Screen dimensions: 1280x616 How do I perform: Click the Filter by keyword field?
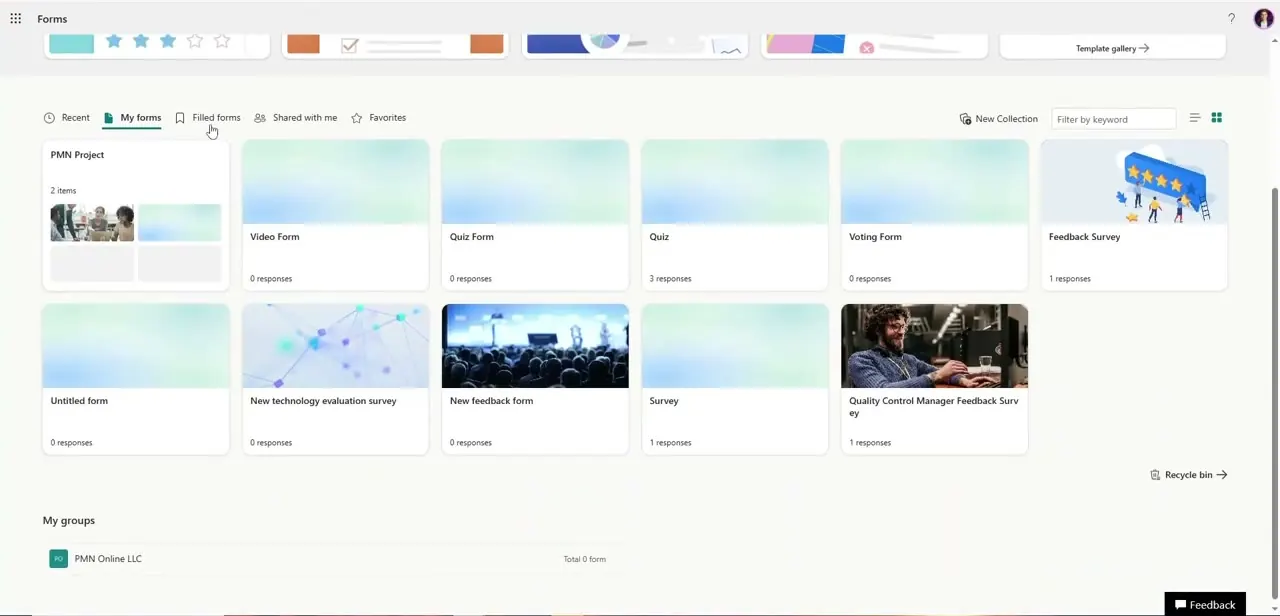coord(1114,119)
